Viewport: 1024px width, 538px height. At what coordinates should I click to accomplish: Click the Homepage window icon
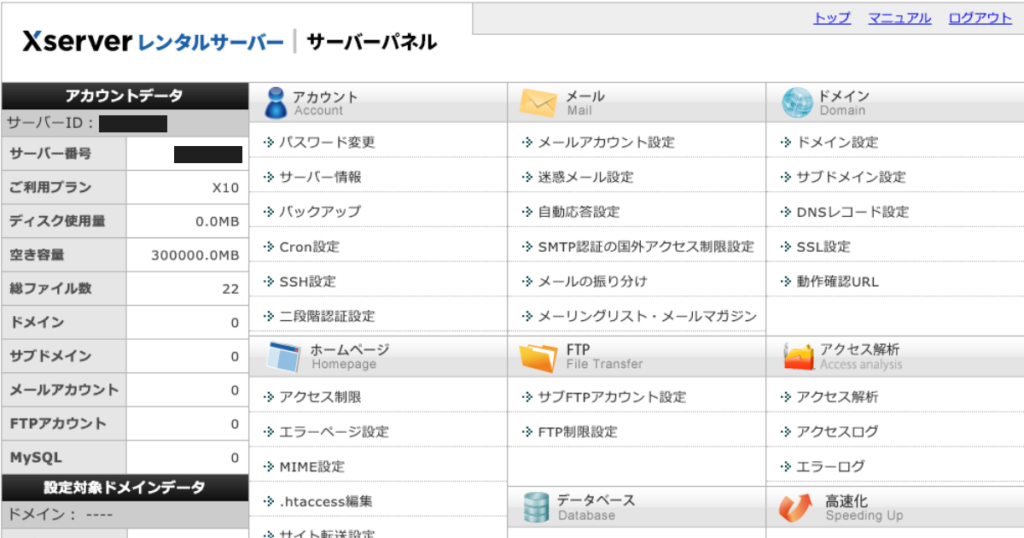click(x=283, y=356)
